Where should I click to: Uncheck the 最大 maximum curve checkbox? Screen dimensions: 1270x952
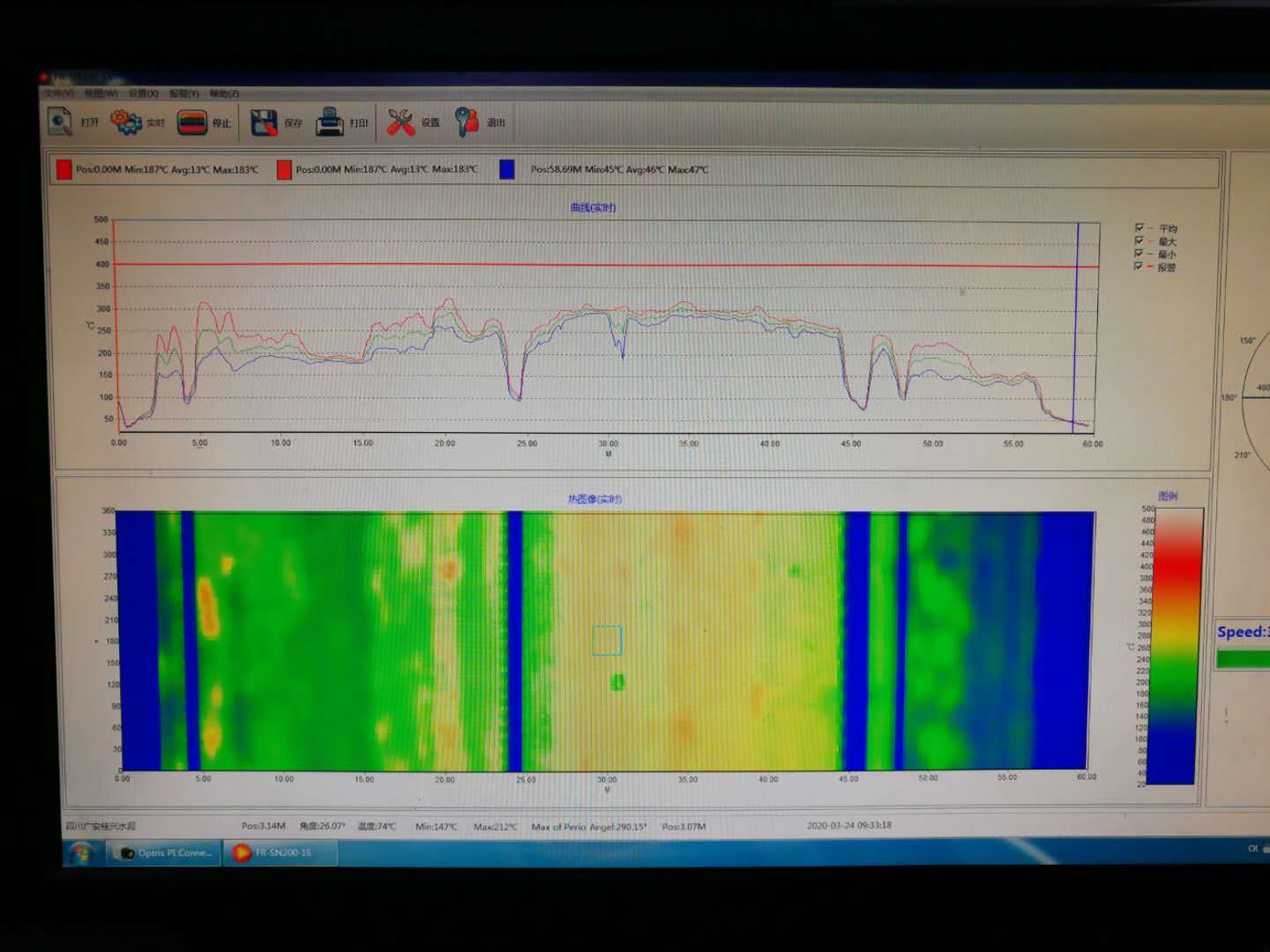[x=1139, y=241]
